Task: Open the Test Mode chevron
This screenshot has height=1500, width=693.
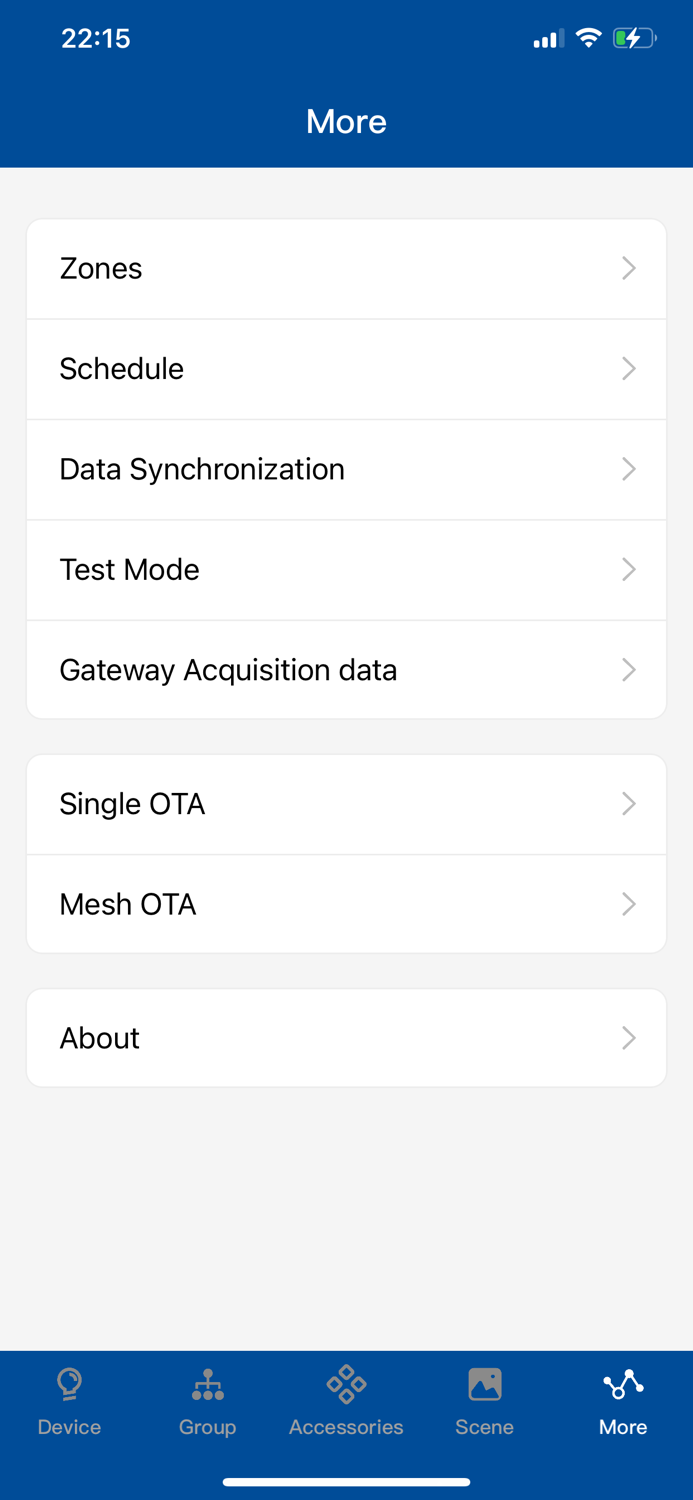Action: (629, 569)
